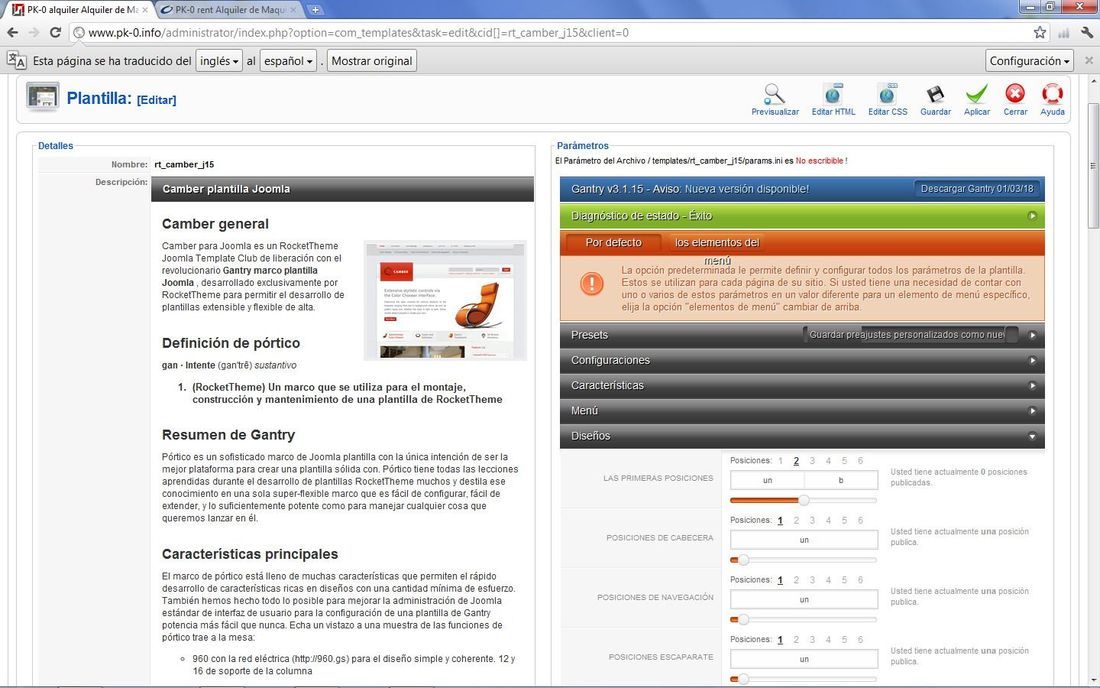Click the Guardar preajustes personalizados field
The width and height of the screenshot is (1100, 688).
[x=911, y=335]
